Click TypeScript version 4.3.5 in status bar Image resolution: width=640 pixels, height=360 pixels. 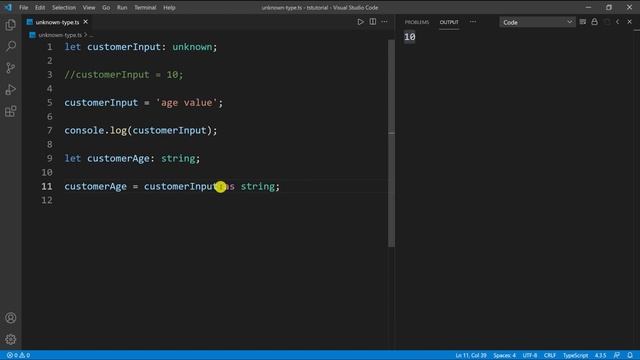pyautogui.click(x=600, y=355)
